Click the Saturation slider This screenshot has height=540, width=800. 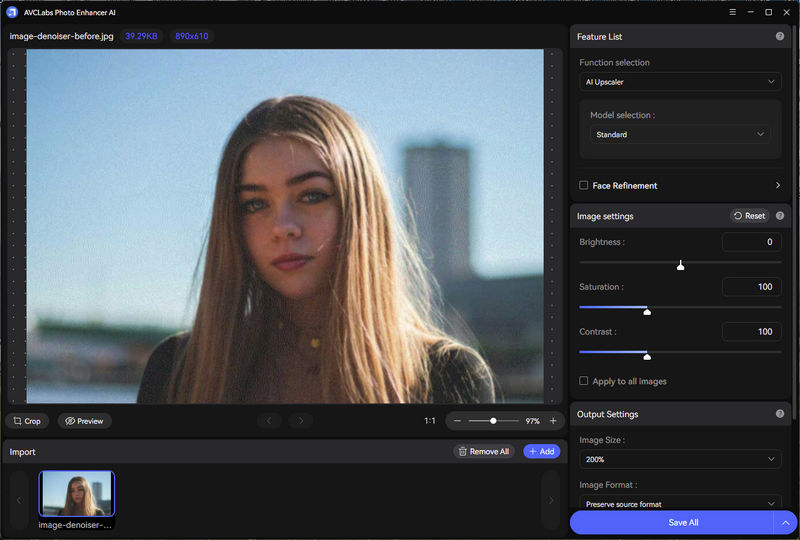click(680, 308)
